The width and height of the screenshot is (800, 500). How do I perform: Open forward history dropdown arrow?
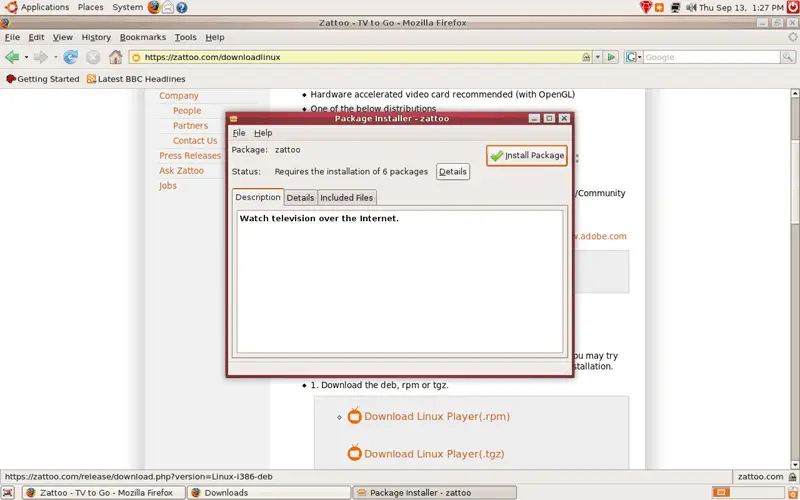[x=55, y=57]
